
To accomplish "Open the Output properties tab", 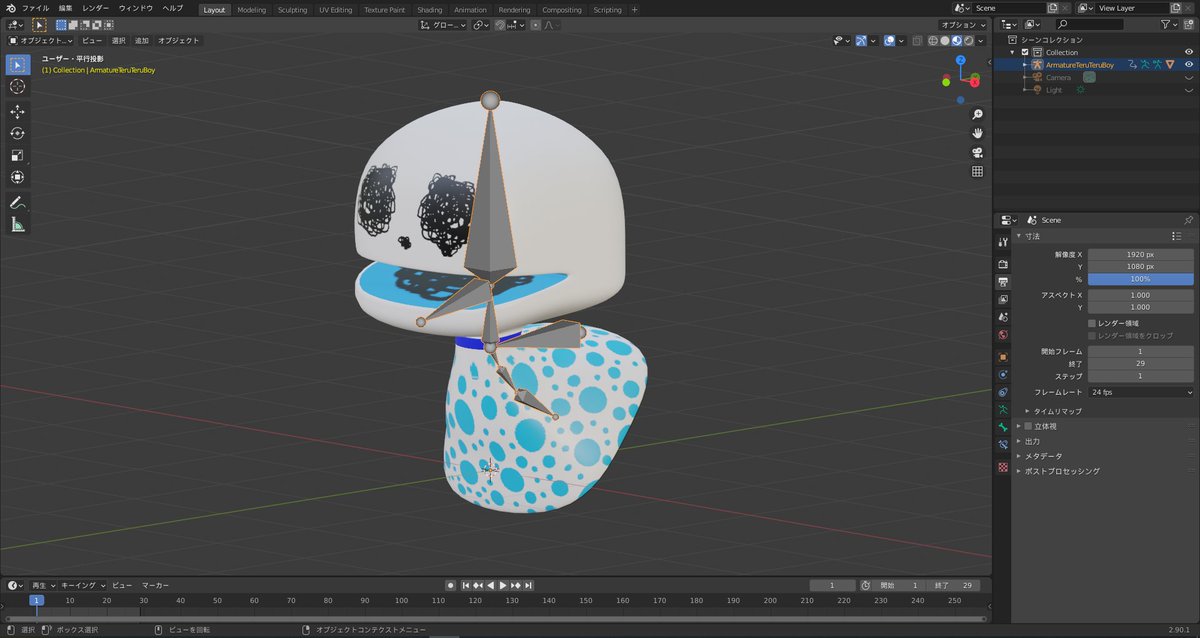I will point(1003,282).
